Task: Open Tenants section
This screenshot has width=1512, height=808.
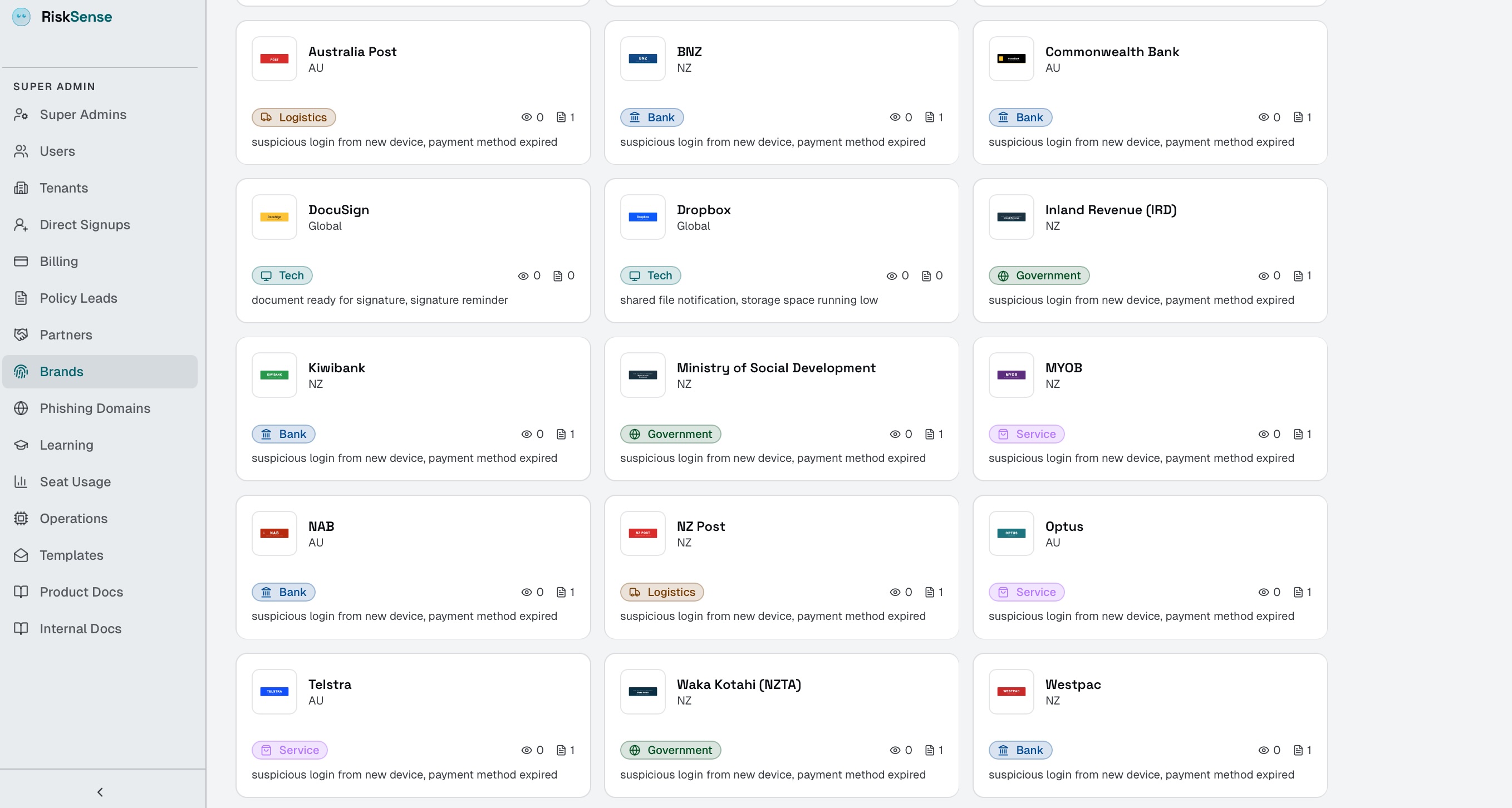Action: [100, 188]
